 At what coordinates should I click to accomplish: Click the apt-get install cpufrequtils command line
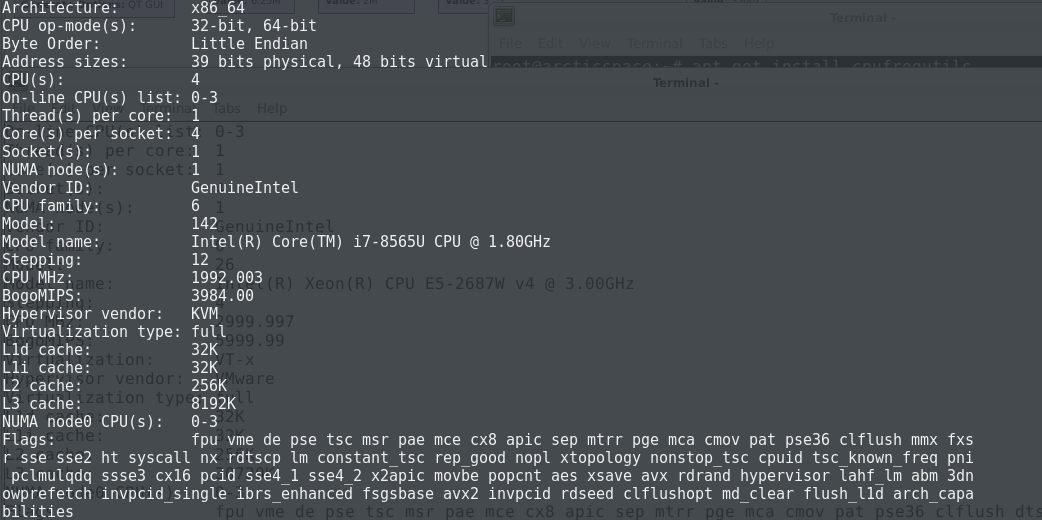coord(732,65)
